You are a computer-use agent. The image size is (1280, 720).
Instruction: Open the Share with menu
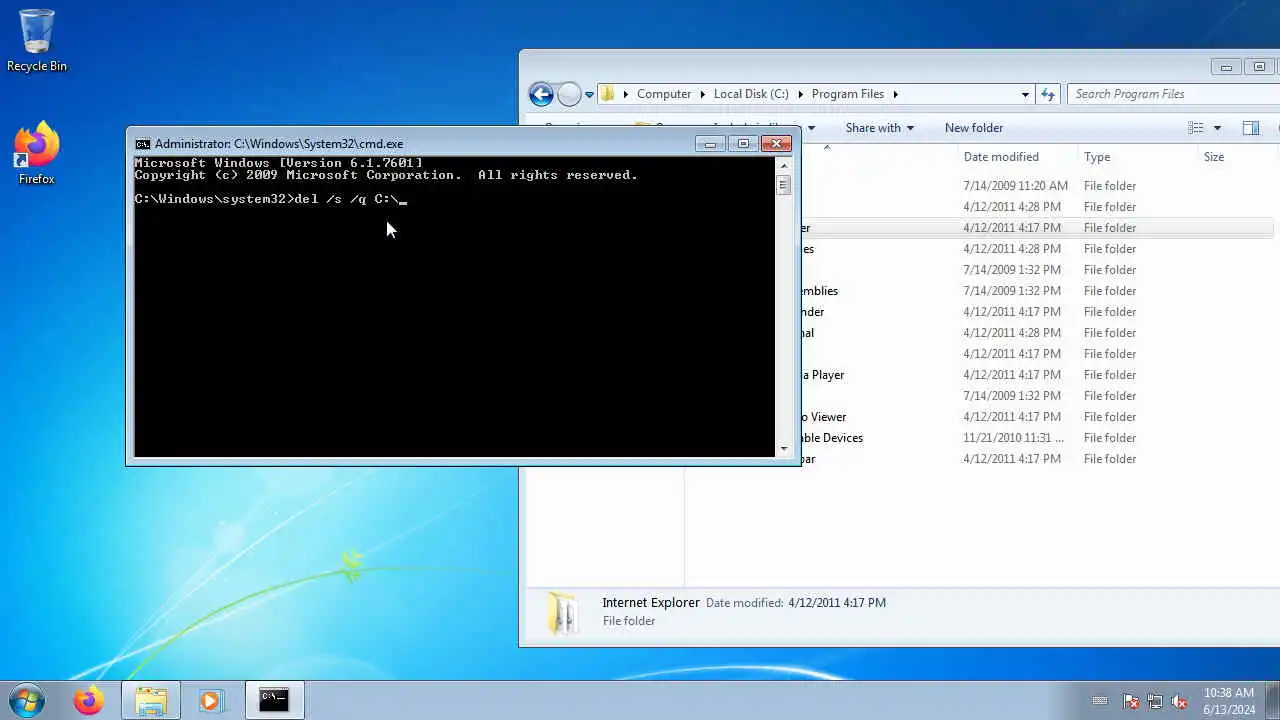pyautogui.click(x=879, y=128)
